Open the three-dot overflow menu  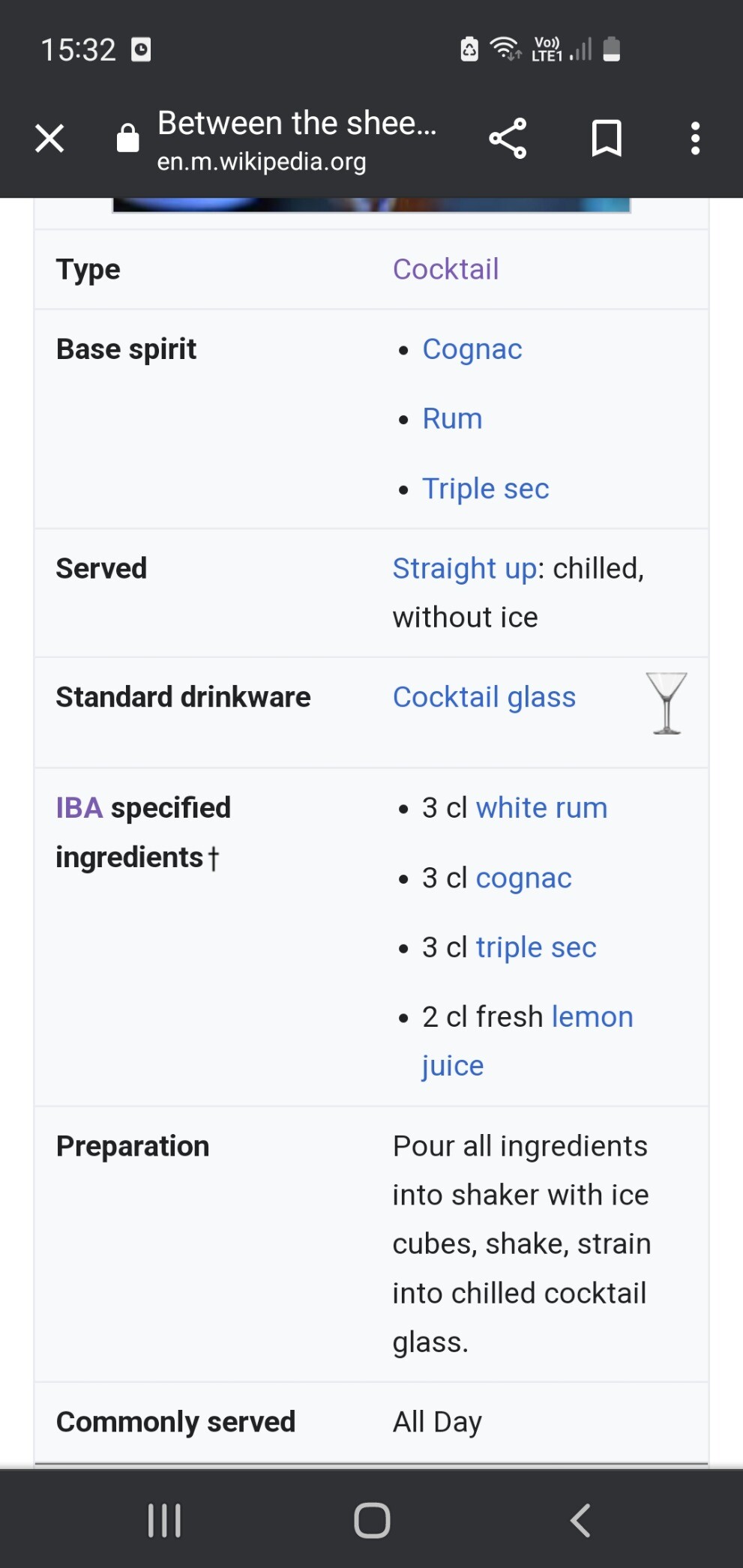[695, 139]
